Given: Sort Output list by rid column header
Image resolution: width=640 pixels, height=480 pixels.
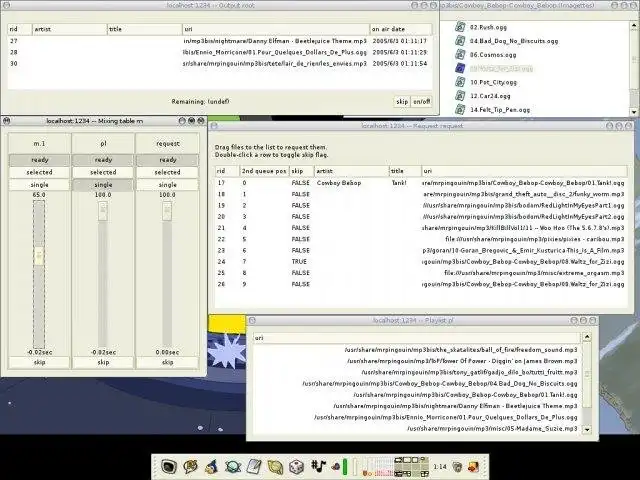Looking at the screenshot, I should click(20, 29).
